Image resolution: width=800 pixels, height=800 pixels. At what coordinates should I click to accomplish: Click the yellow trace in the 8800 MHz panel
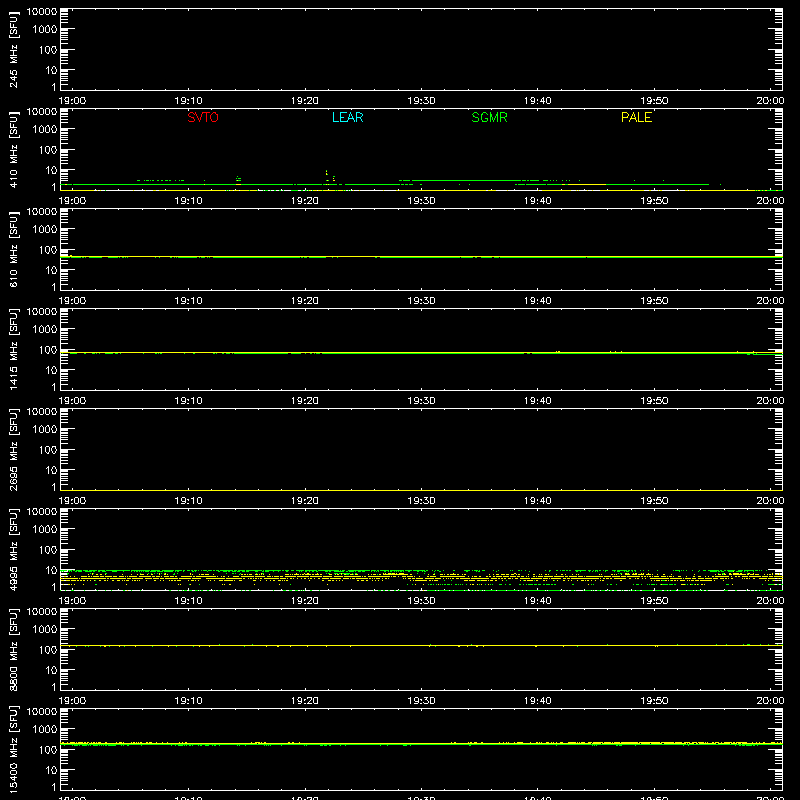coord(421,645)
